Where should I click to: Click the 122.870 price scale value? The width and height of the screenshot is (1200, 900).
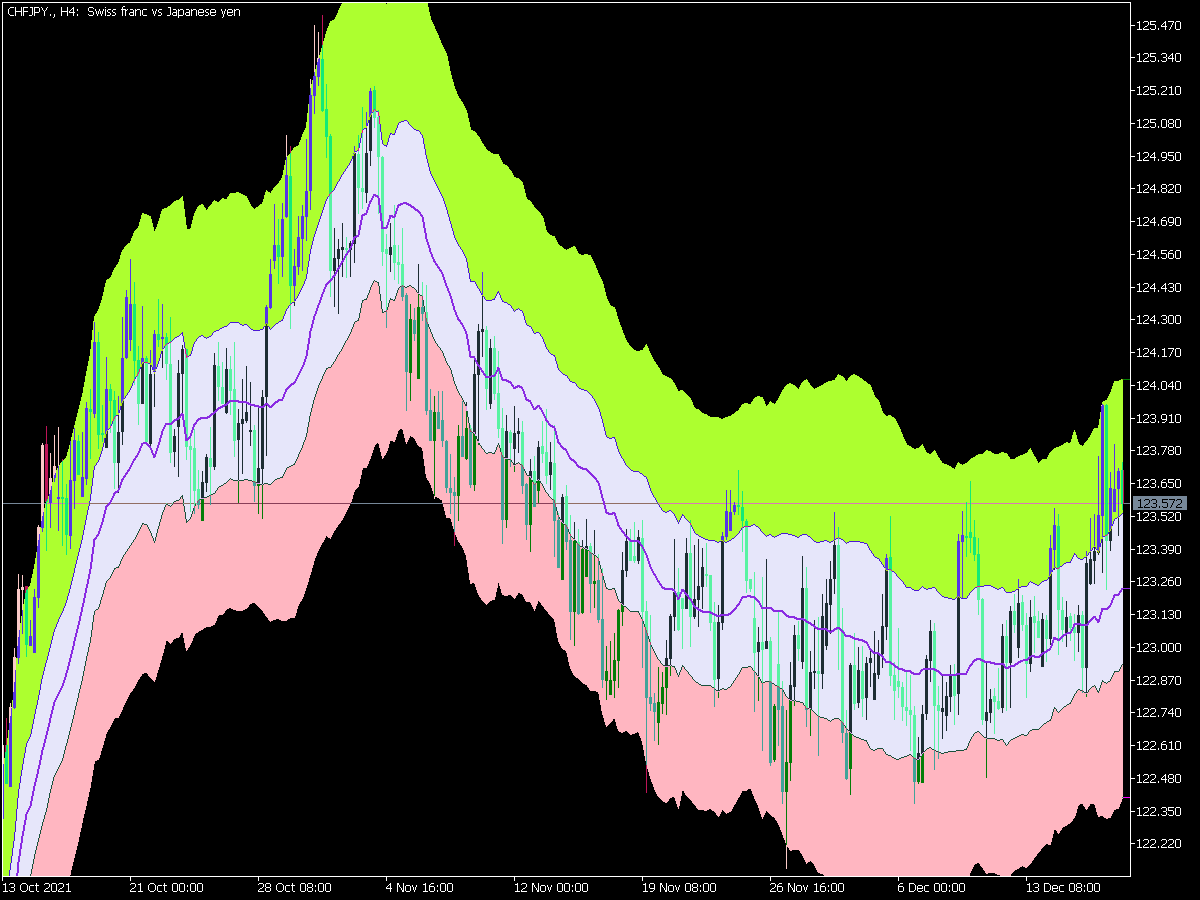coord(1160,680)
